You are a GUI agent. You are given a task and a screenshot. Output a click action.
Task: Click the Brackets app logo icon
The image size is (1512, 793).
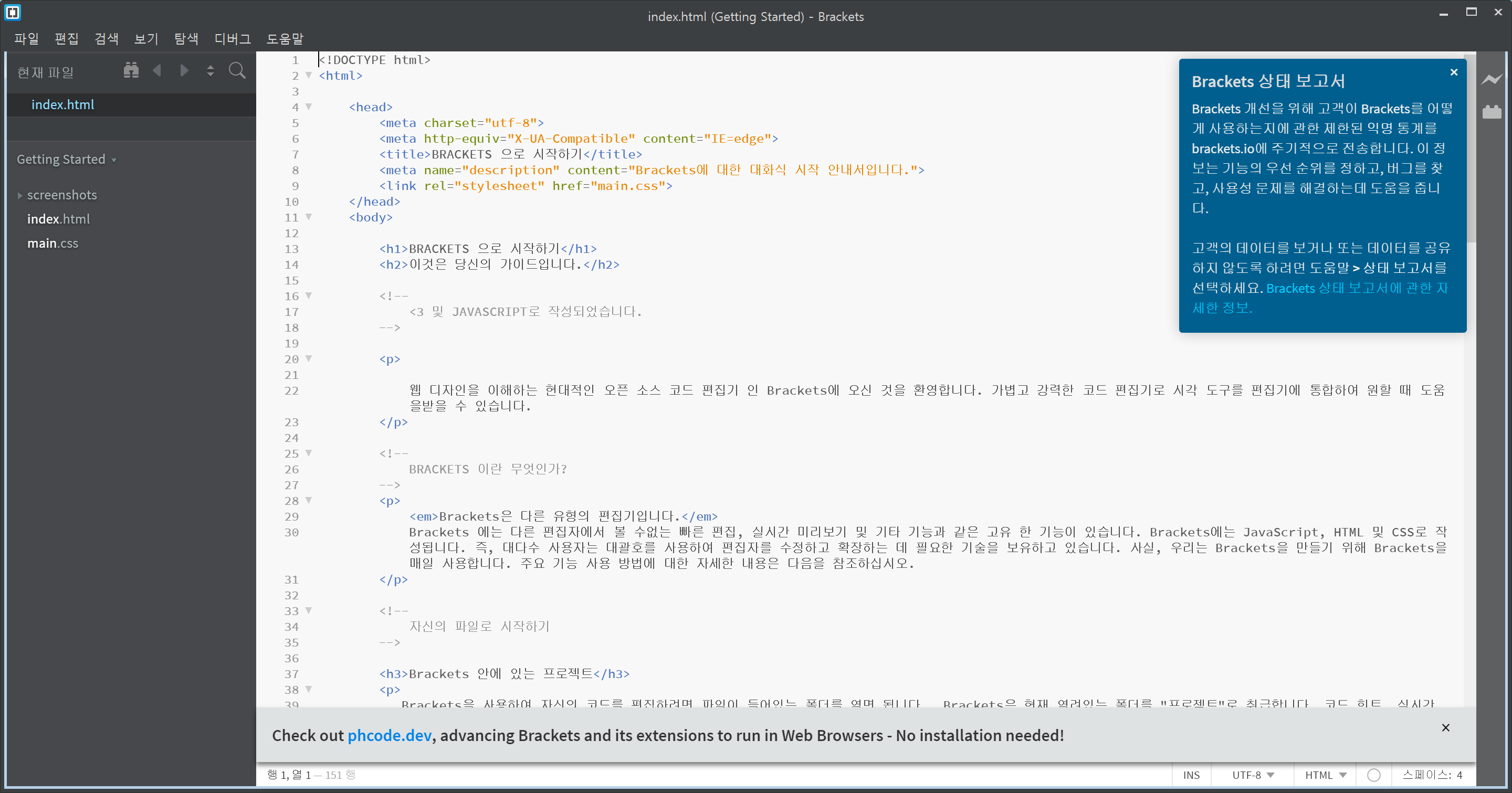click(x=12, y=12)
